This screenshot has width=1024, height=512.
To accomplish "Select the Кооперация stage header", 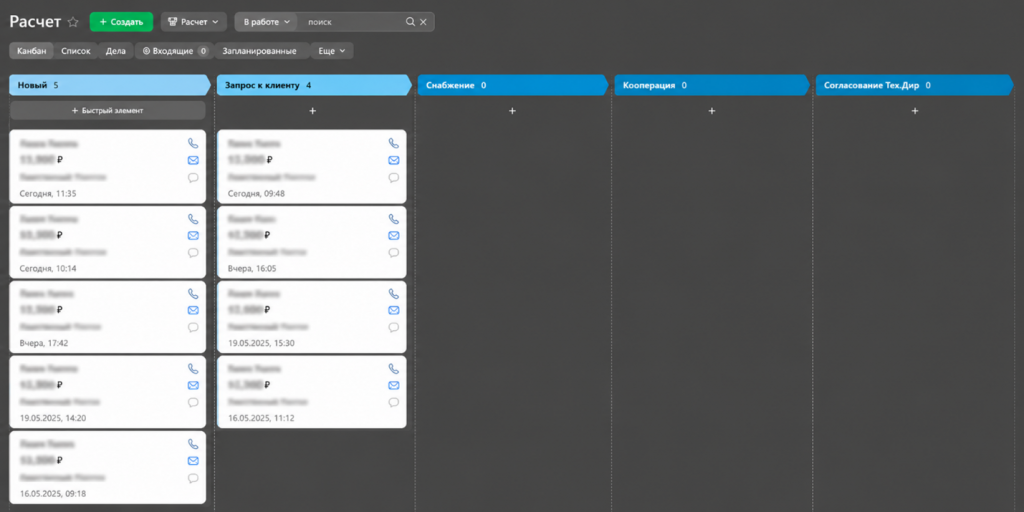I will [712, 85].
